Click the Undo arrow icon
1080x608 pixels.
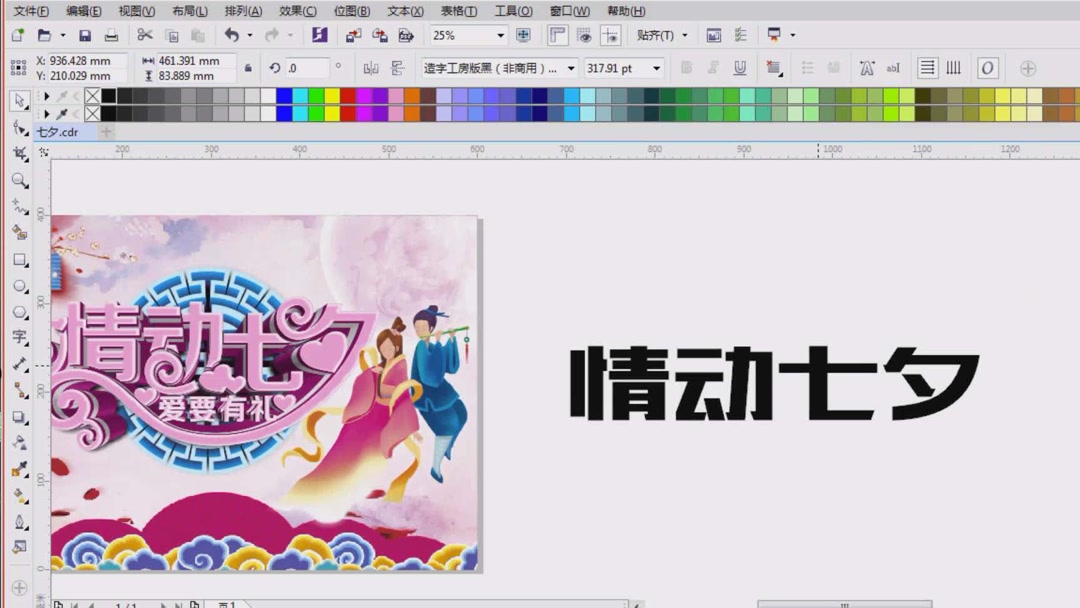[230, 35]
